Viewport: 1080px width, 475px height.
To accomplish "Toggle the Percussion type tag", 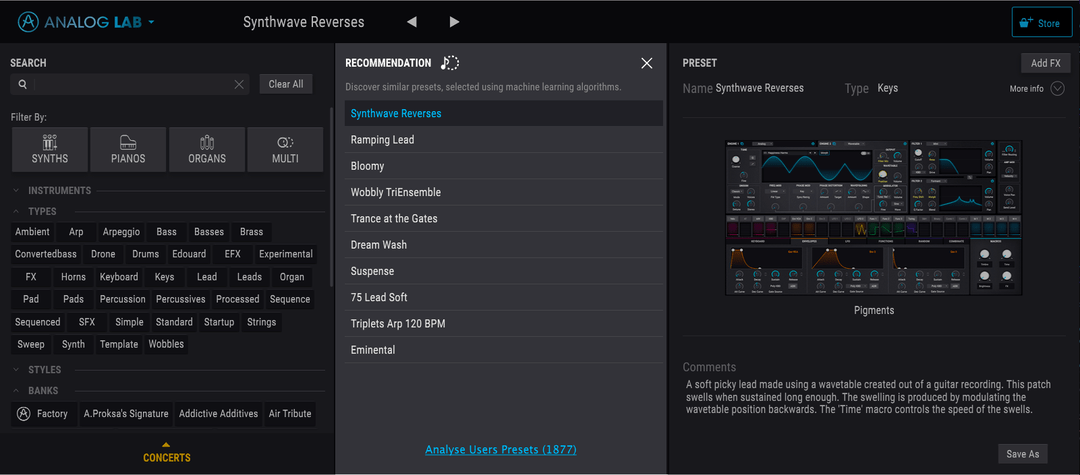I will coord(123,299).
